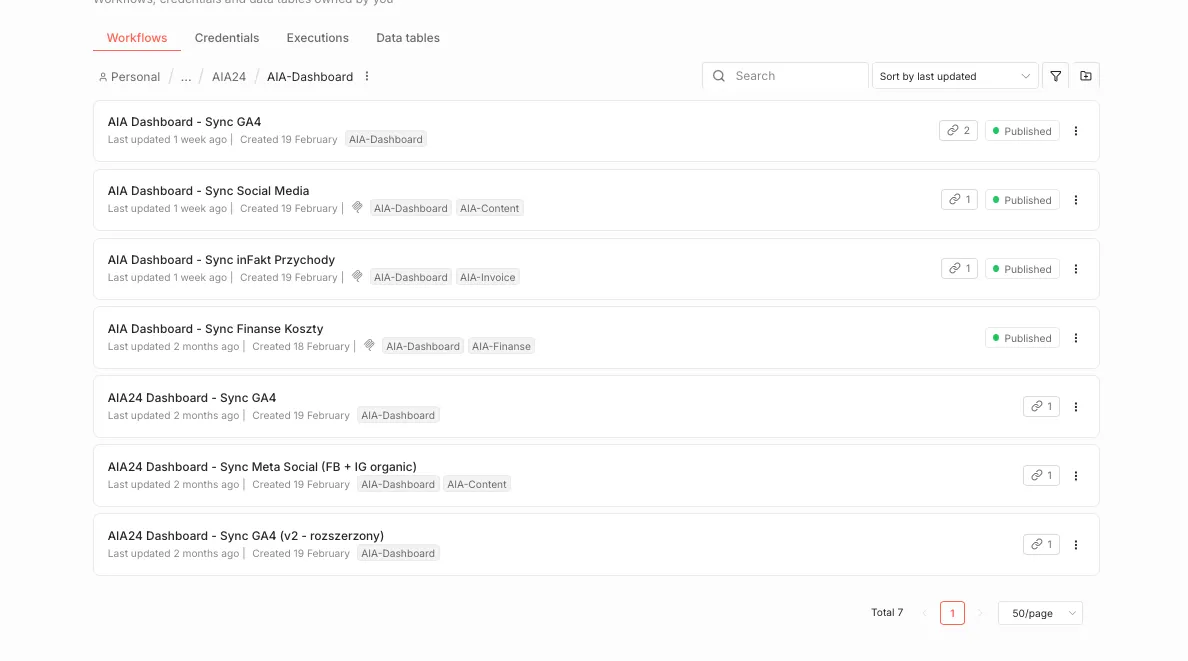Click the link badge on Sync inFakt Przychody row

pyautogui.click(x=959, y=268)
